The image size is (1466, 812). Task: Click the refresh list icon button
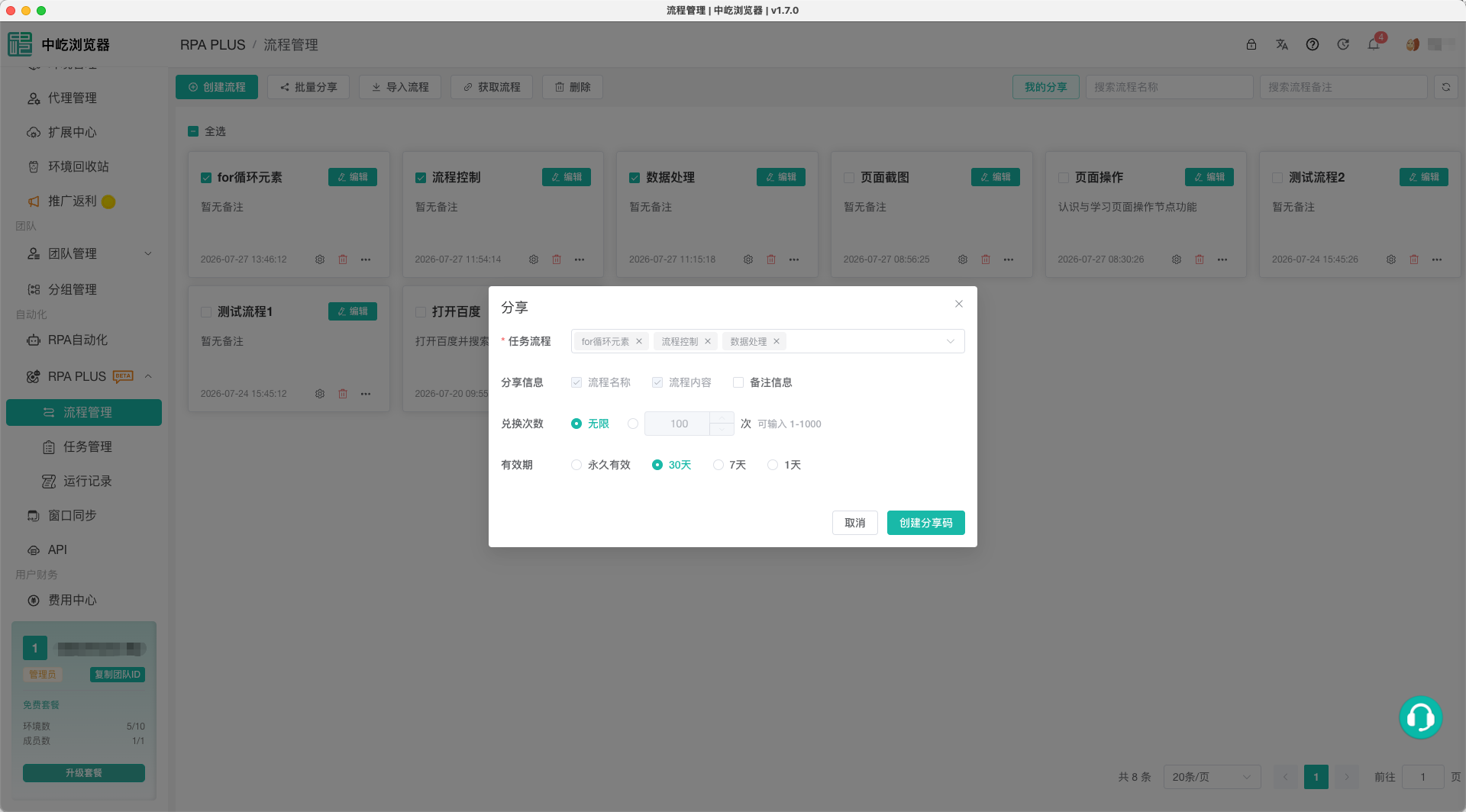(1445, 87)
